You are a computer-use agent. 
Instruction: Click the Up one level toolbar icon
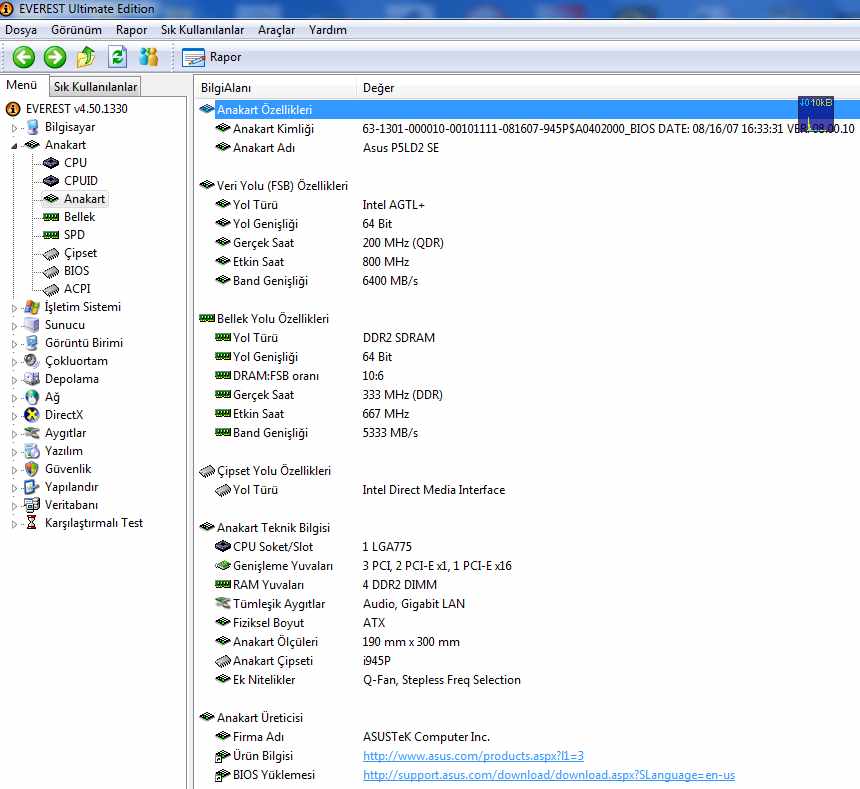[86, 57]
